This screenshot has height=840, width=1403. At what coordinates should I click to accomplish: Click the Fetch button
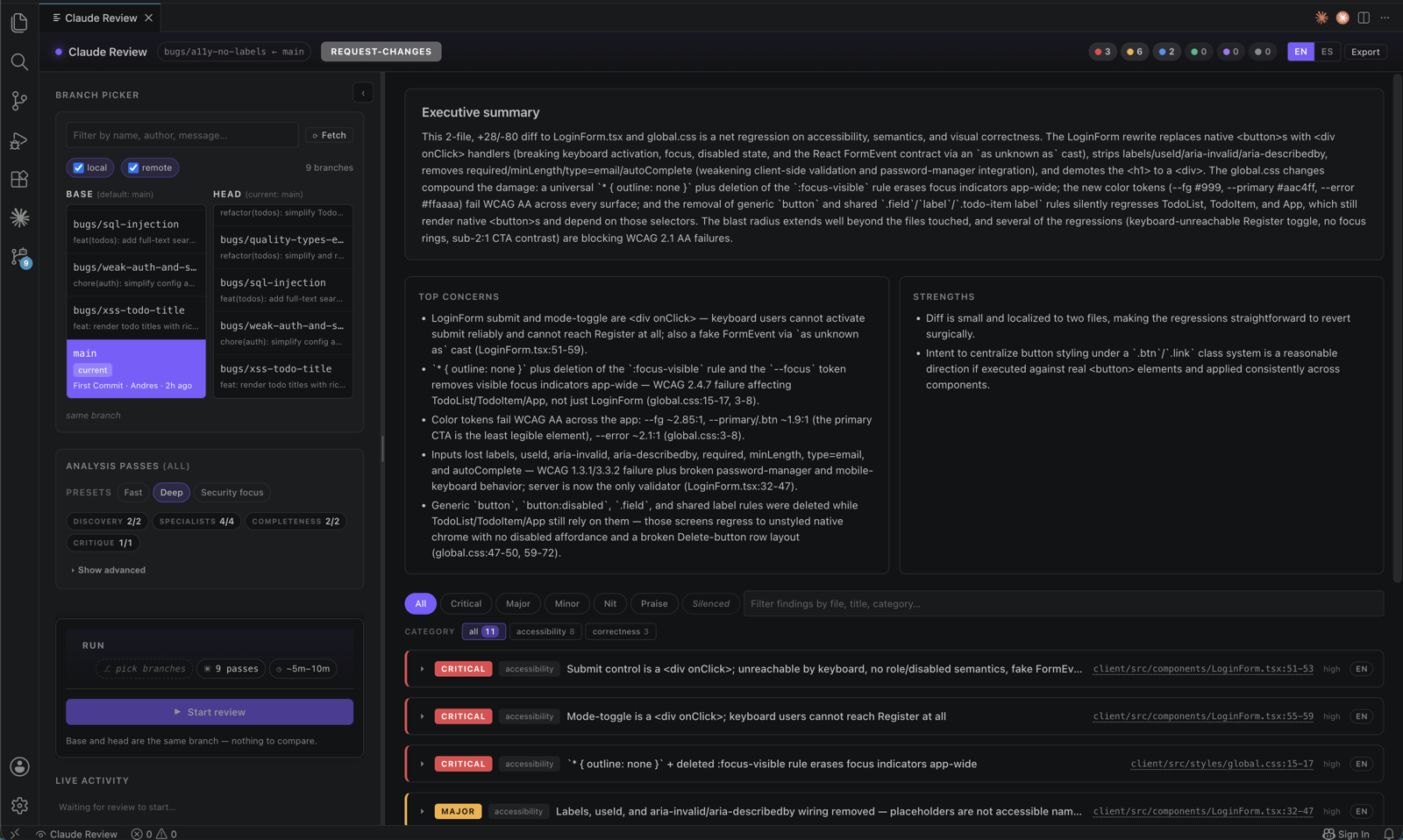point(330,135)
